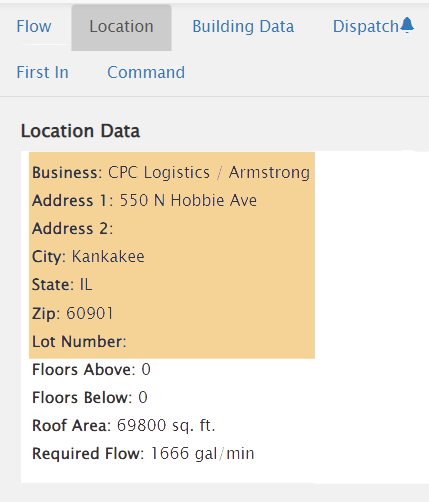
Task: Open the Flow tab
Action: (34, 26)
